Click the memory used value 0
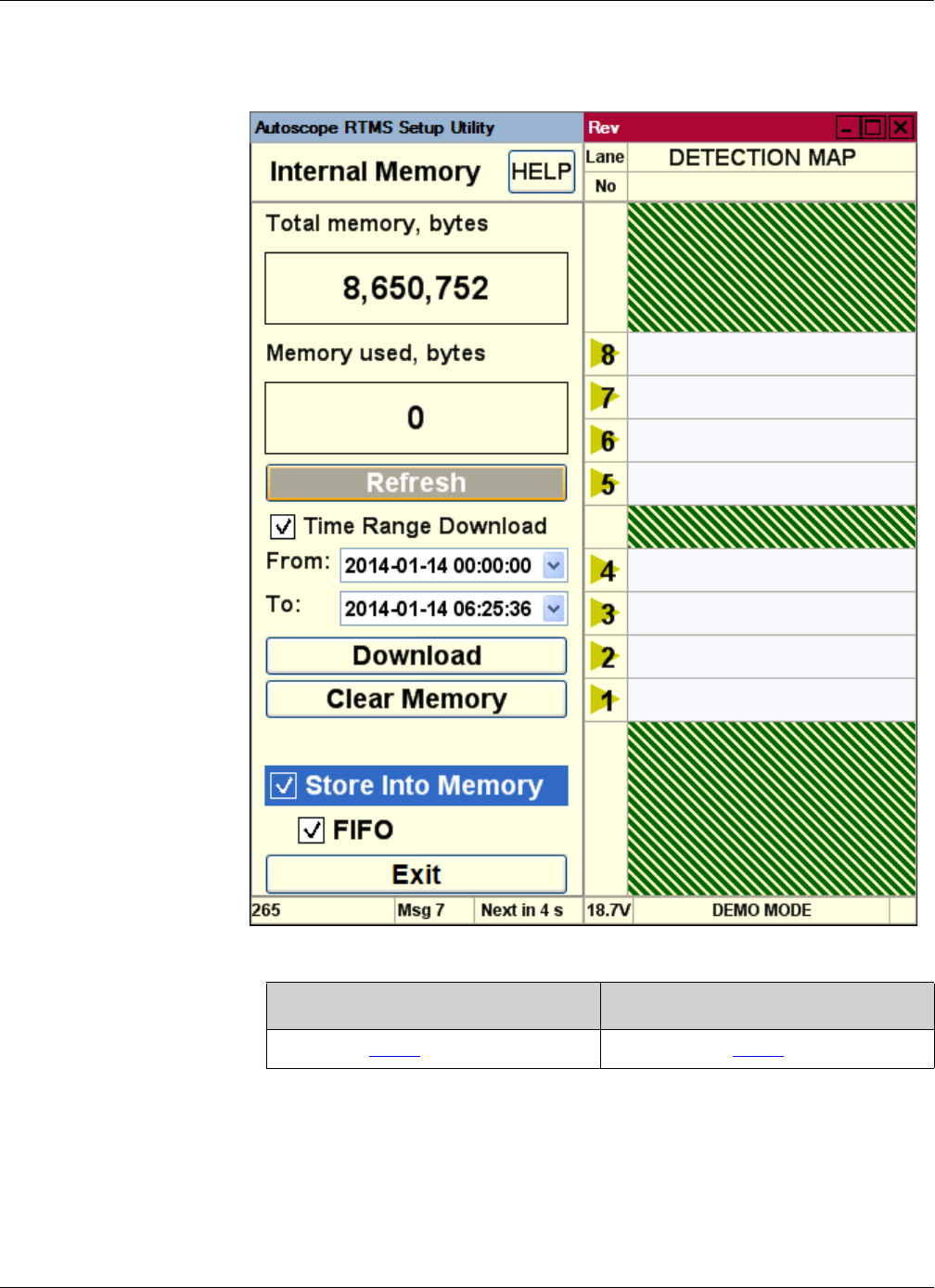This screenshot has height=1288, width=935. (416, 418)
